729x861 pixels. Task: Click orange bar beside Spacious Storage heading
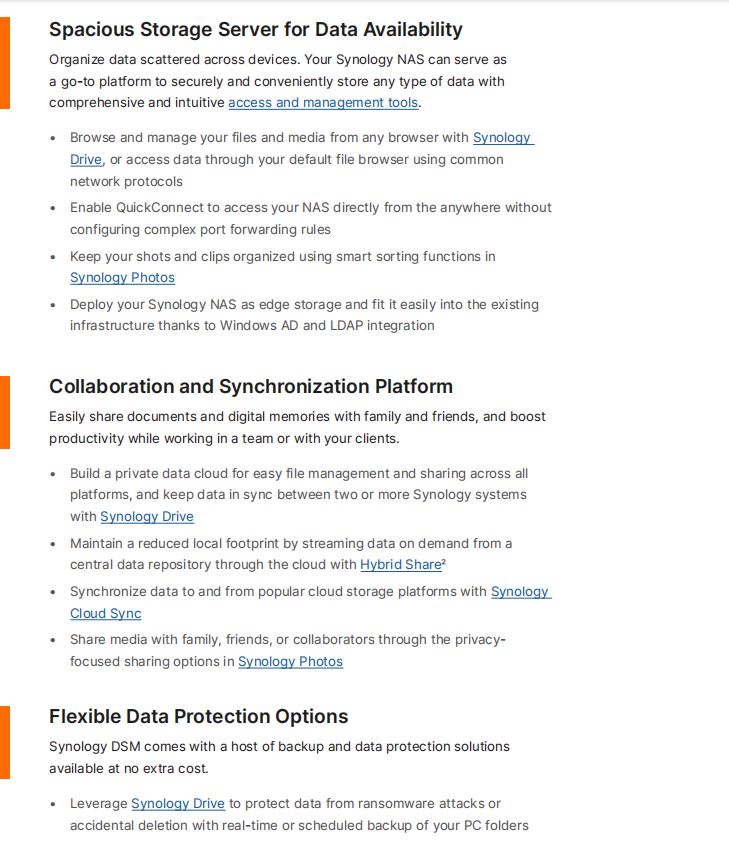(5, 63)
